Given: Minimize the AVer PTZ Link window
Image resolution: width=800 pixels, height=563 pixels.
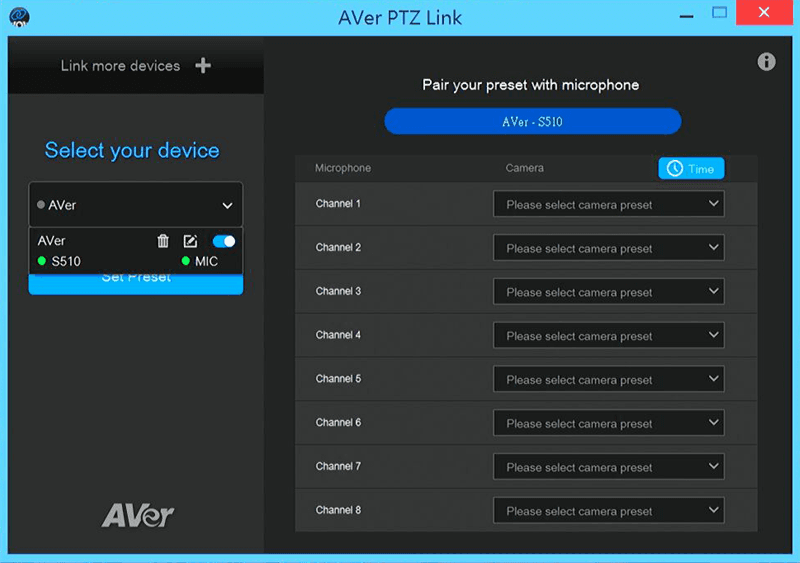Looking at the screenshot, I should click(x=686, y=16).
